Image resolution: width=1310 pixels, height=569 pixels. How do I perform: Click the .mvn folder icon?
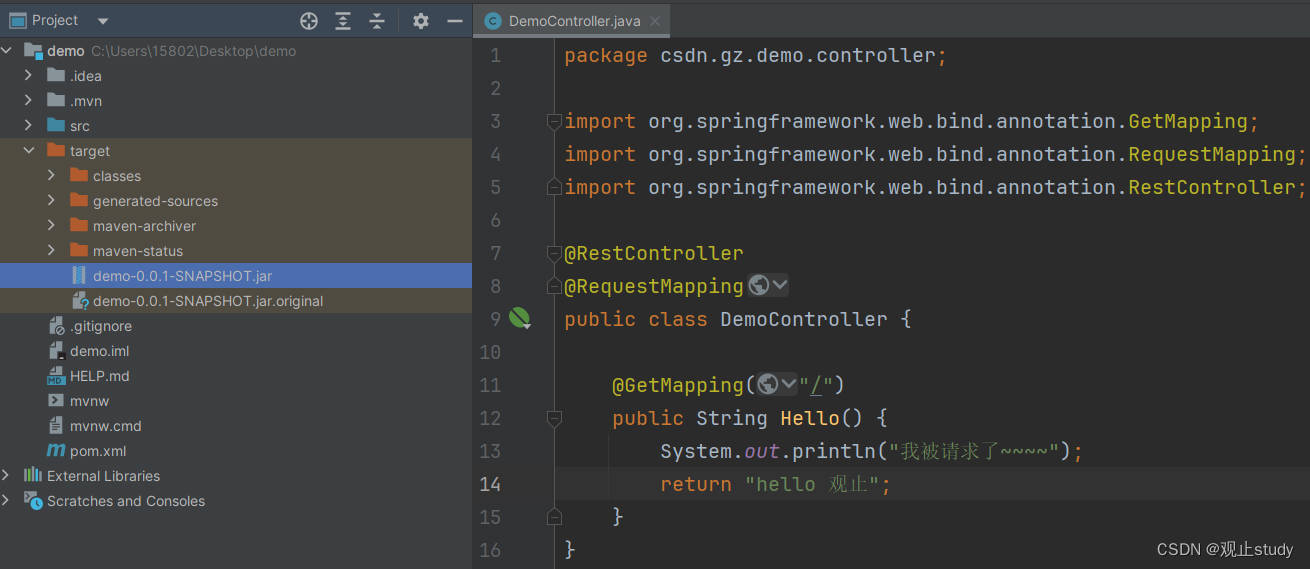56,100
